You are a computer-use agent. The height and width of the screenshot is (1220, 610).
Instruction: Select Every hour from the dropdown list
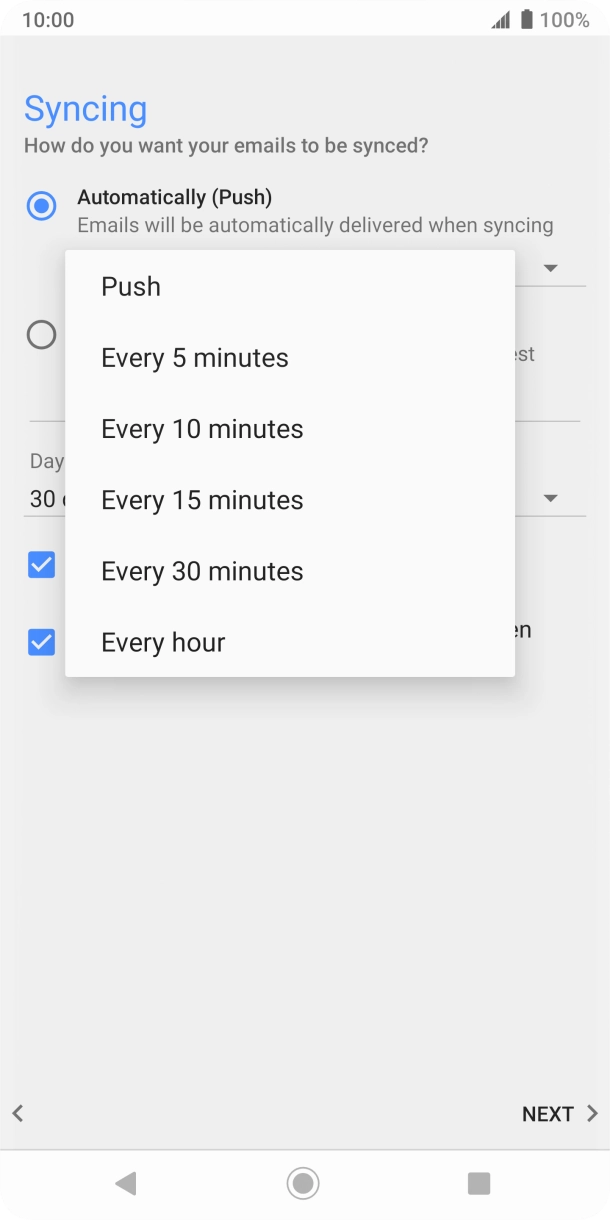click(163, 642)
